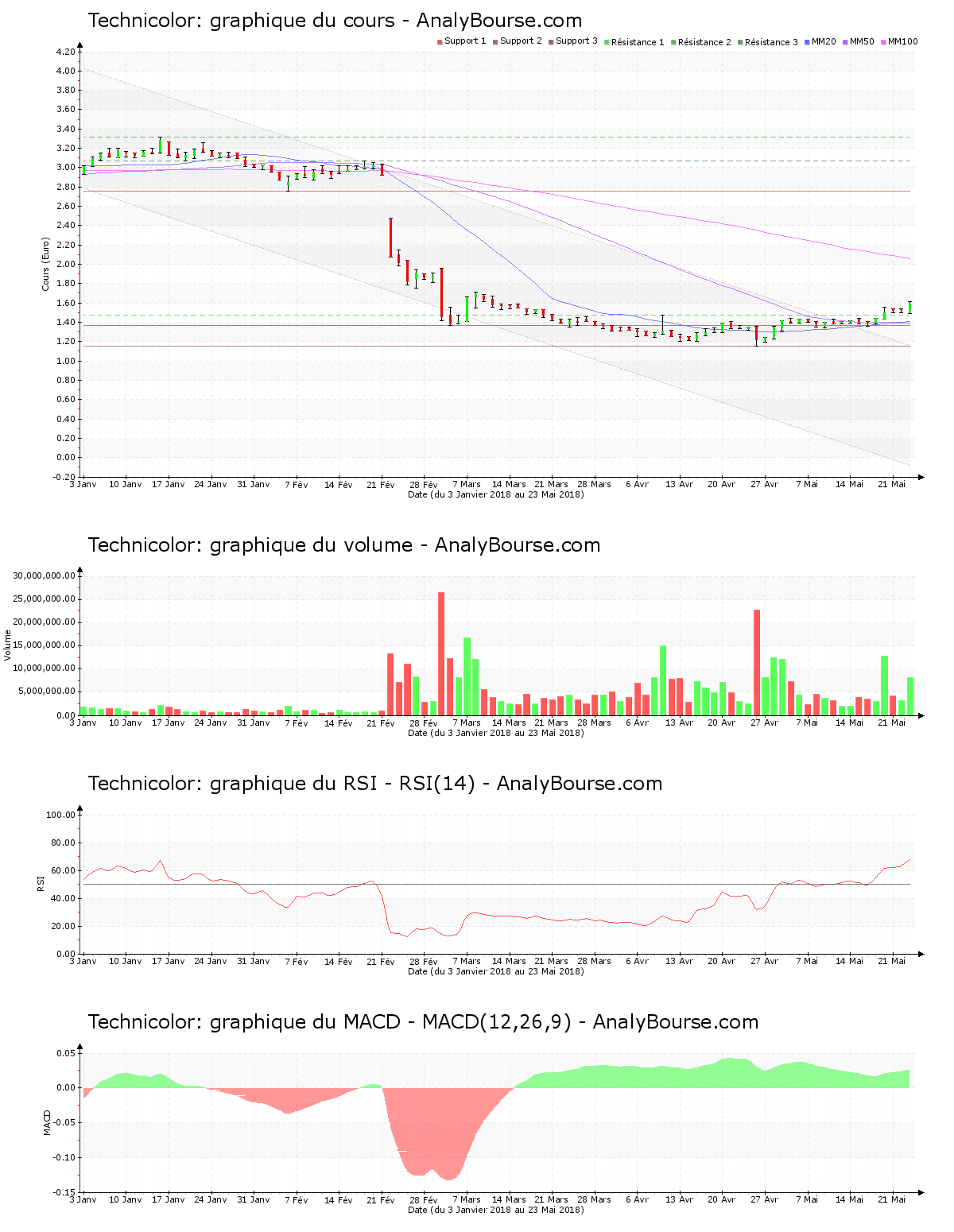Click the date range caption under RSI chart
Viewport: 954px width, 1232px height.
[495, 971]
